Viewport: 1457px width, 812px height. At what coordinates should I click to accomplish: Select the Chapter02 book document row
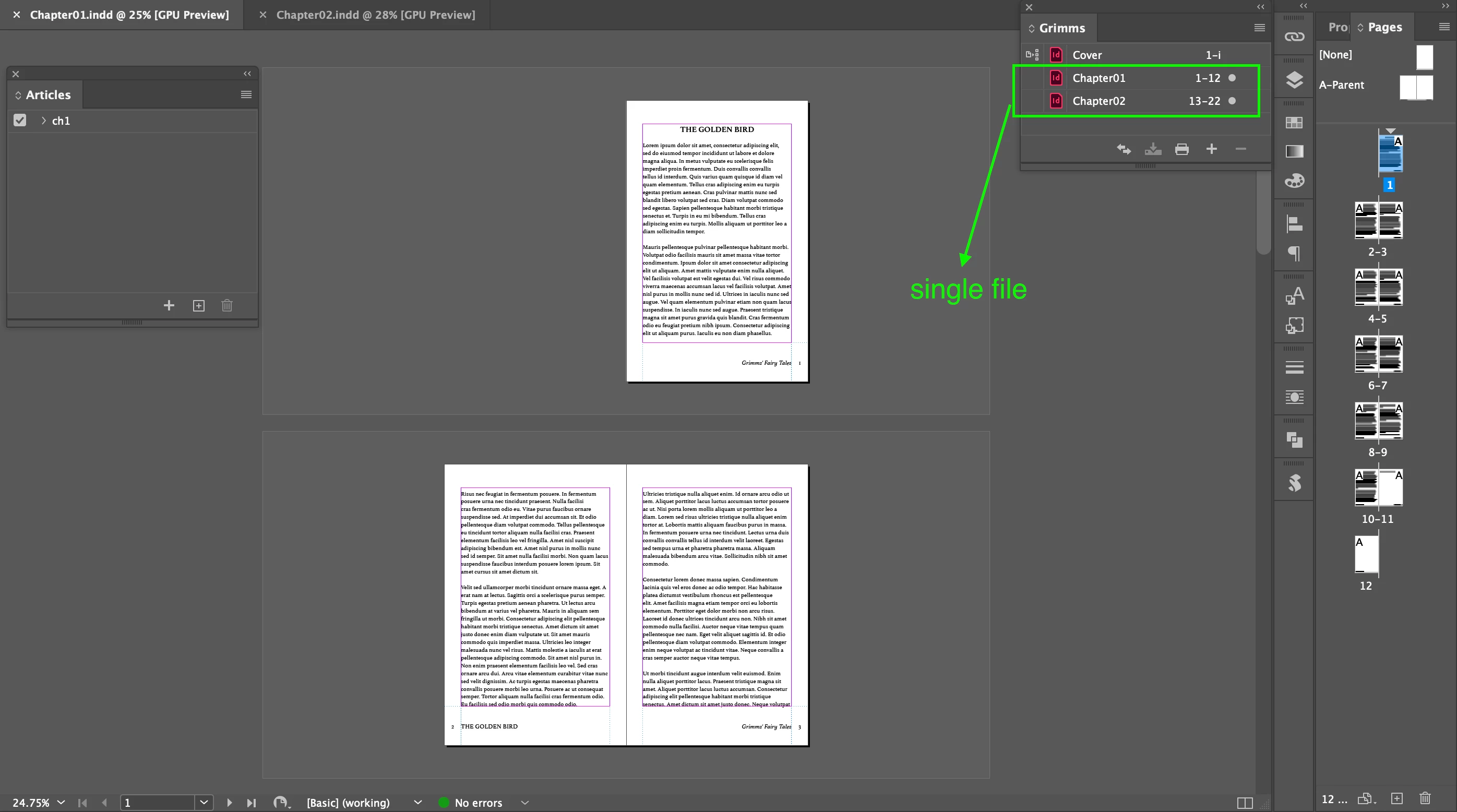pyautogui.click(x=1098, y=101)
